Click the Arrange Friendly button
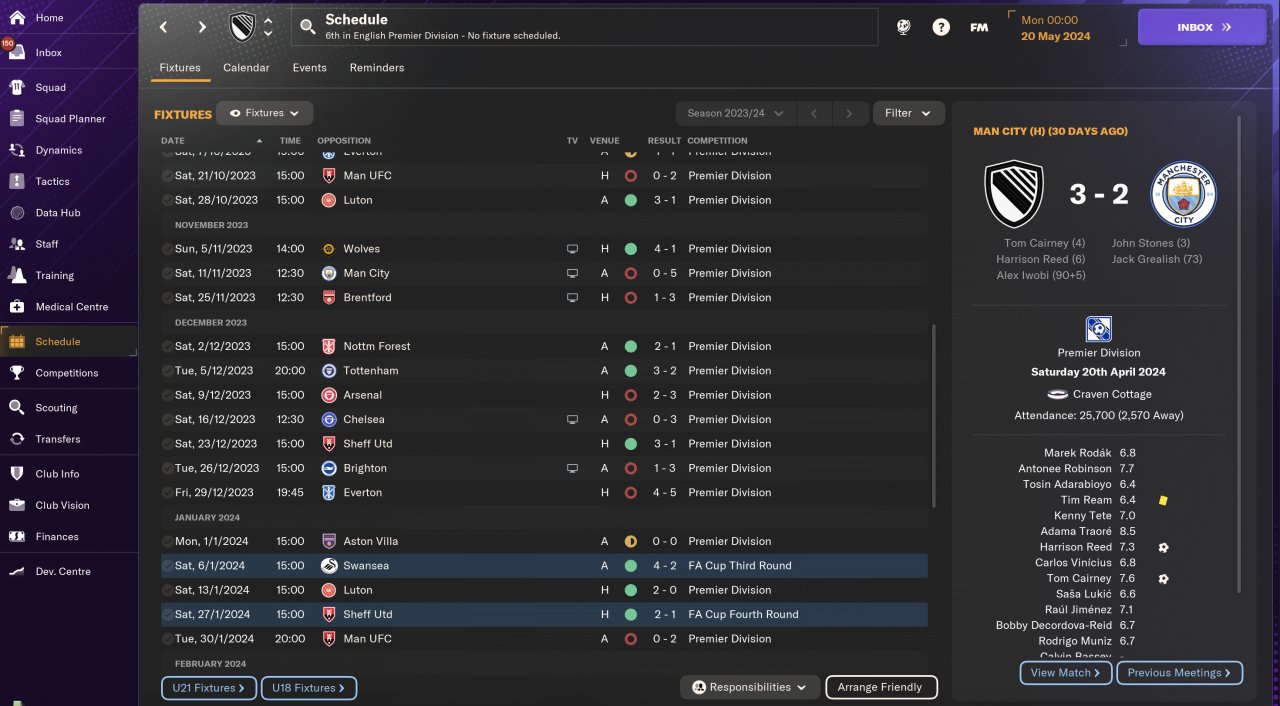This screenshot has height=706, width=1280. [881, 688]
